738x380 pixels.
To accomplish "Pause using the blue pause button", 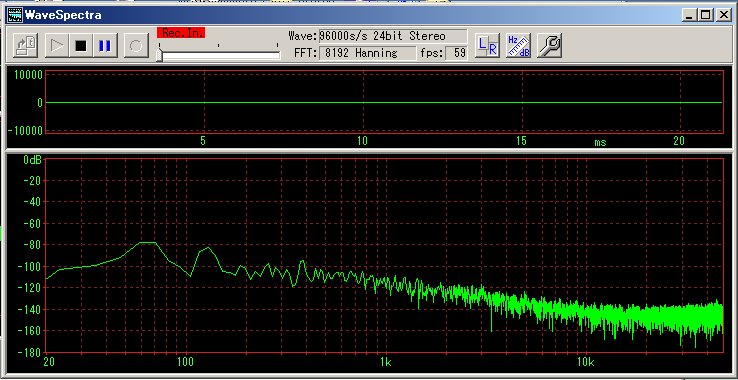I will (x=105, y=46).
